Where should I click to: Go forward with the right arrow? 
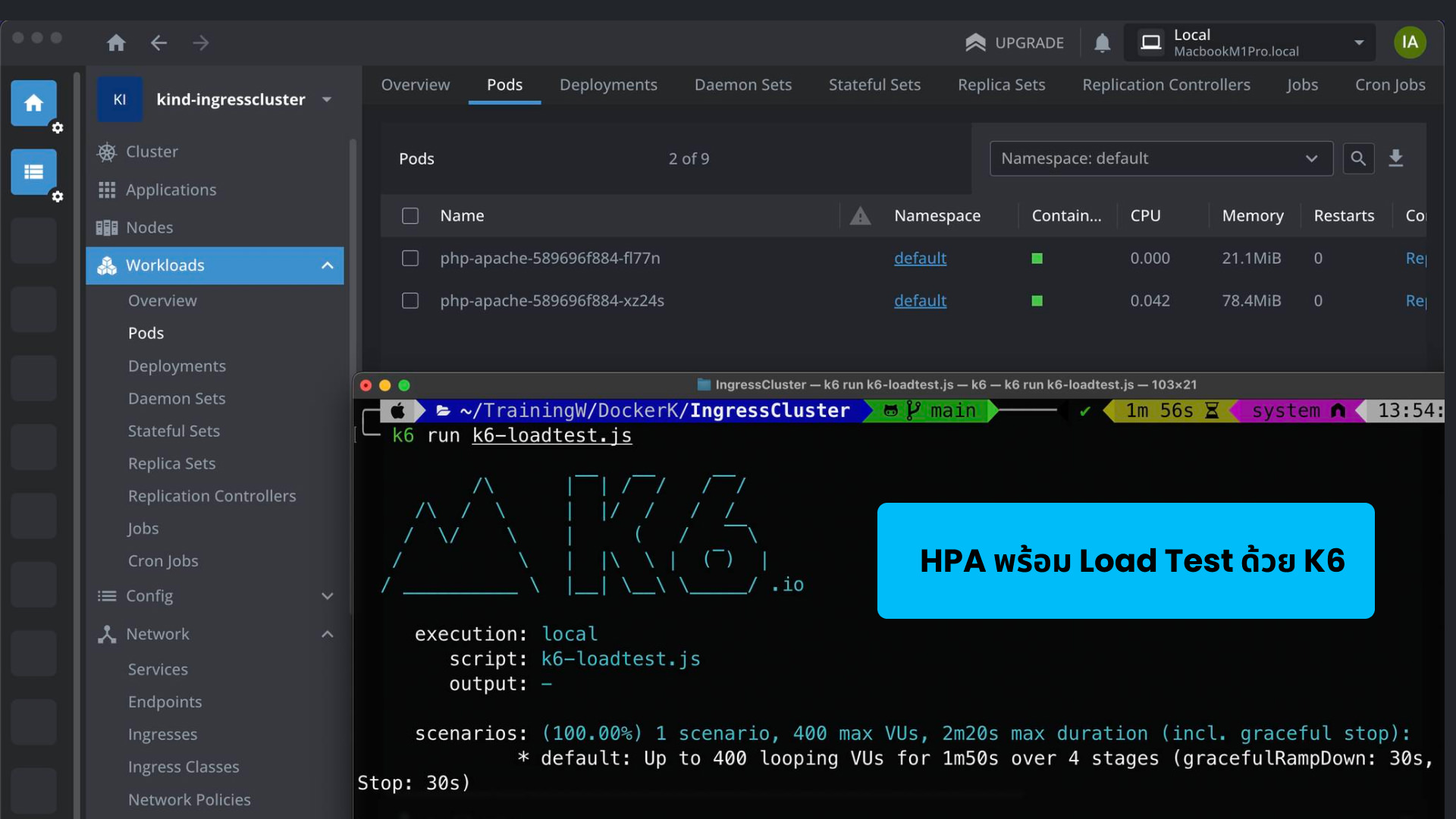pyautogui.click(x=201, y=42)
